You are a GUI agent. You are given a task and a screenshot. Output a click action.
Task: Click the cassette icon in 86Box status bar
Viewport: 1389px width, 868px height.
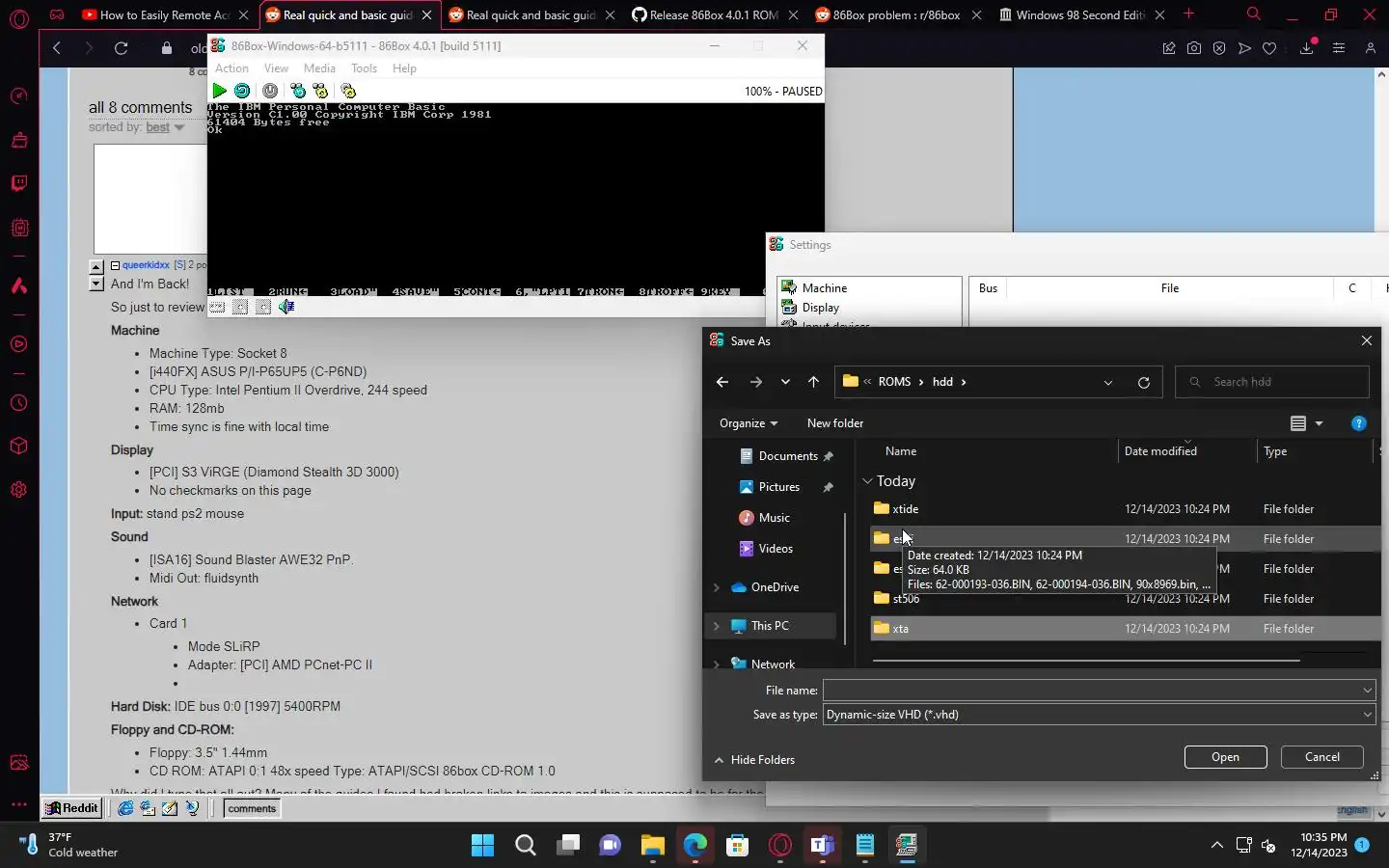click(x=217, y=307)
